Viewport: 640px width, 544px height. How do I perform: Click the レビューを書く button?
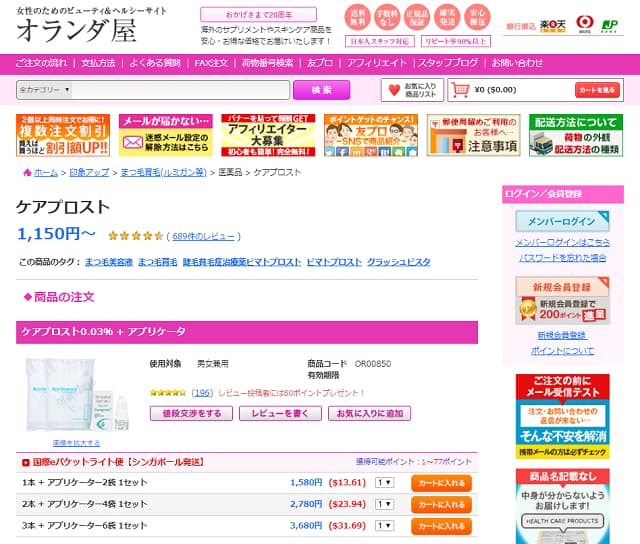click(280, 413)
